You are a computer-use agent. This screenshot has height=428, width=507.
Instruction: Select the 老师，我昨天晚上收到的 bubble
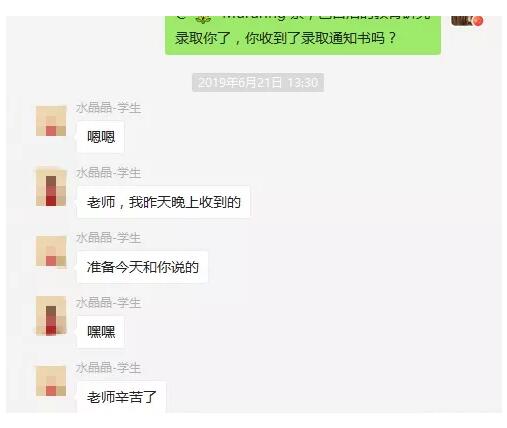click(163, 202)
